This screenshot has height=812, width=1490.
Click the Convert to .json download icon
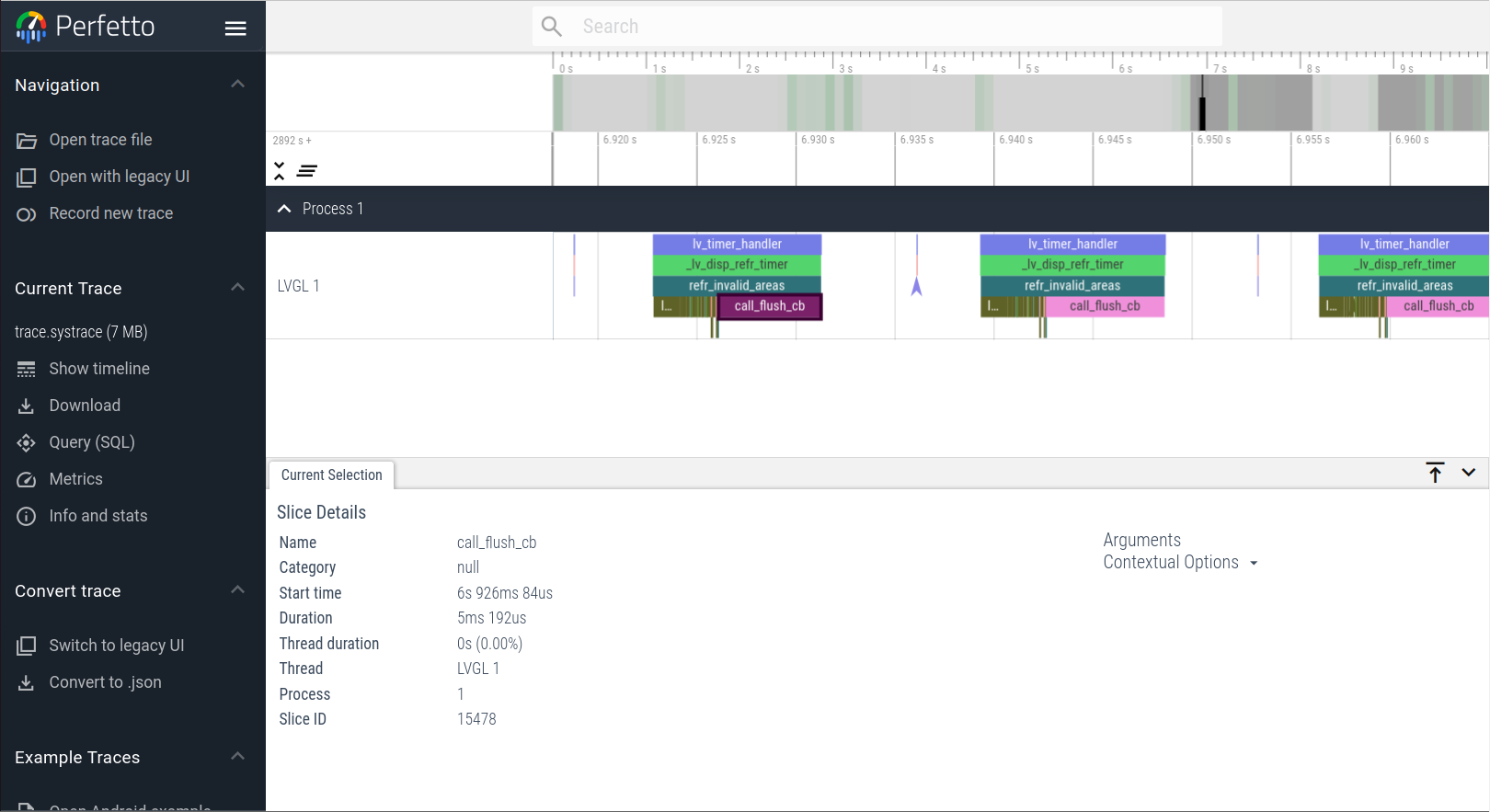point(27,683)
